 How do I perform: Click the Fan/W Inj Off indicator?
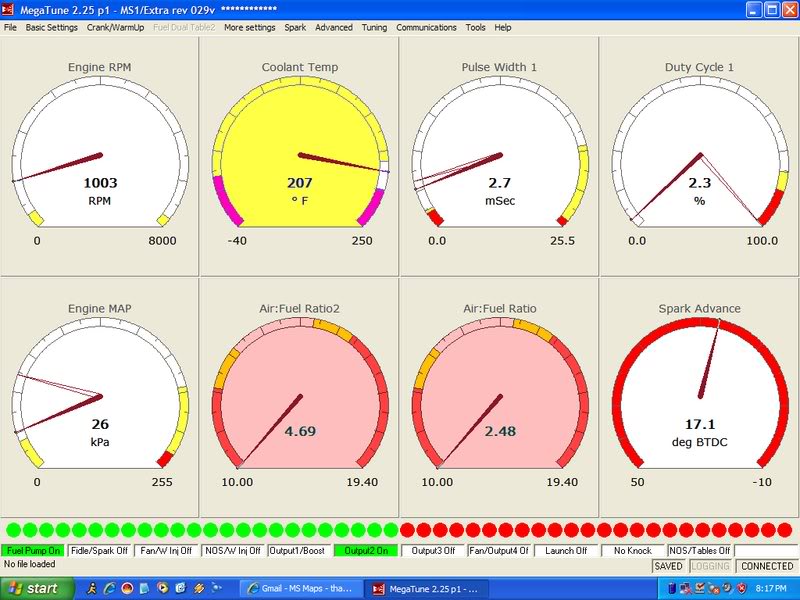pyautogui.click(x=166, y=551)
